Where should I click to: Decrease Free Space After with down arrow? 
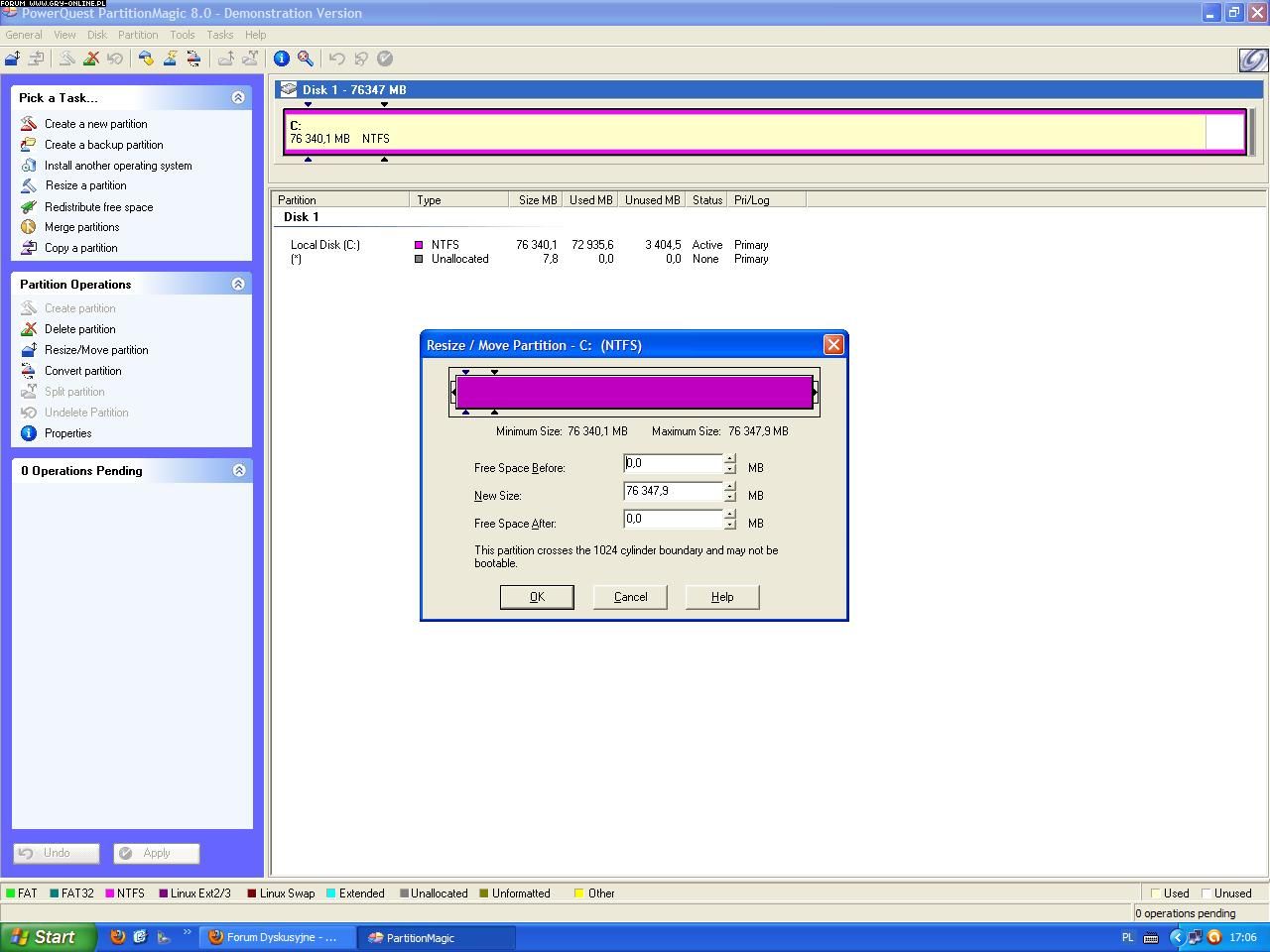click(730, 525)
